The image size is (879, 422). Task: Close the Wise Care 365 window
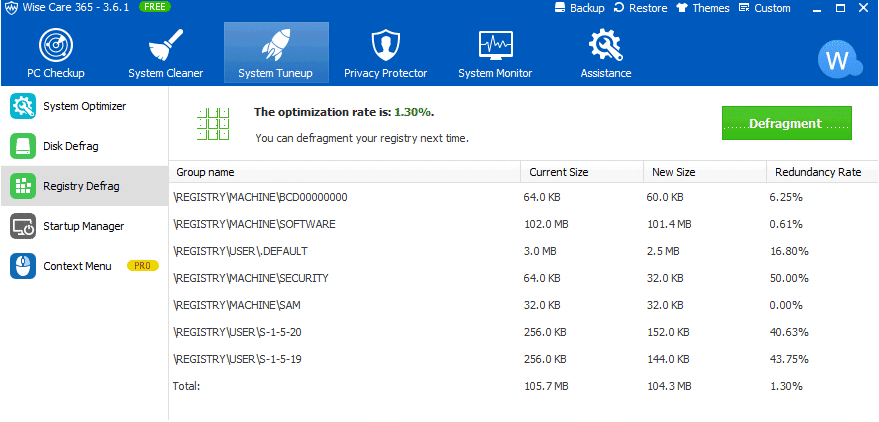862,8
